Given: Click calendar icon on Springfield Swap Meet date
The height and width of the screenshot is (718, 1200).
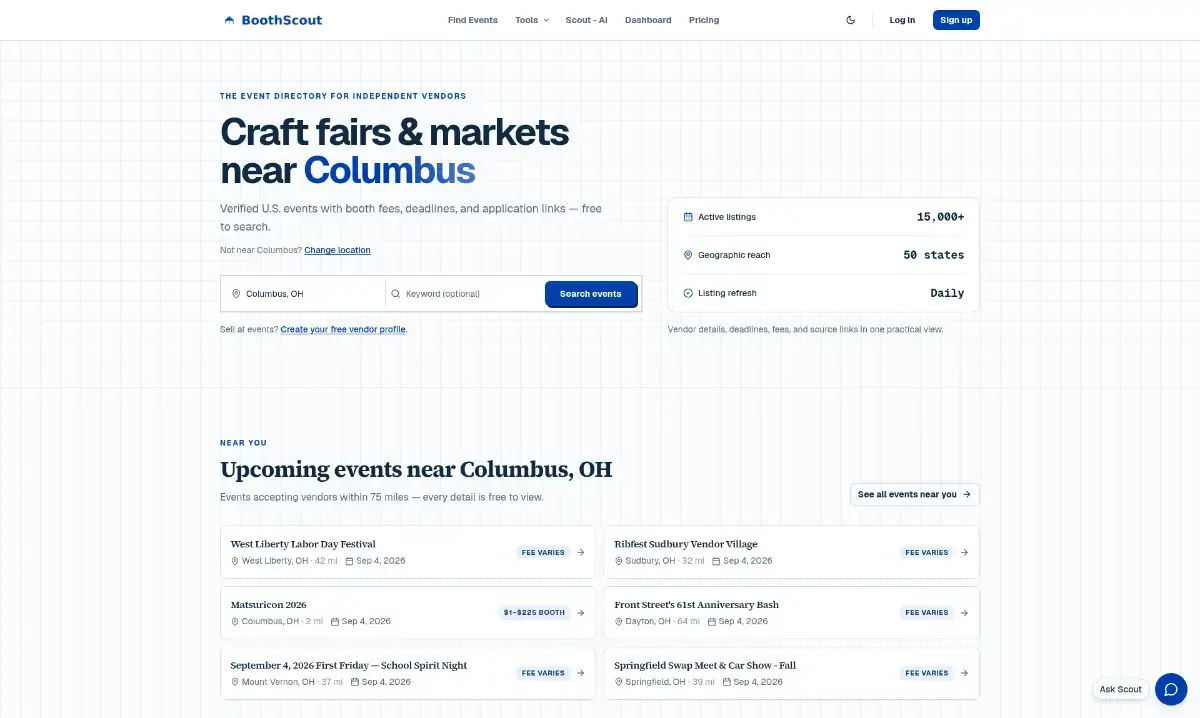Looking at the screenshot, I should pos(727,682).
